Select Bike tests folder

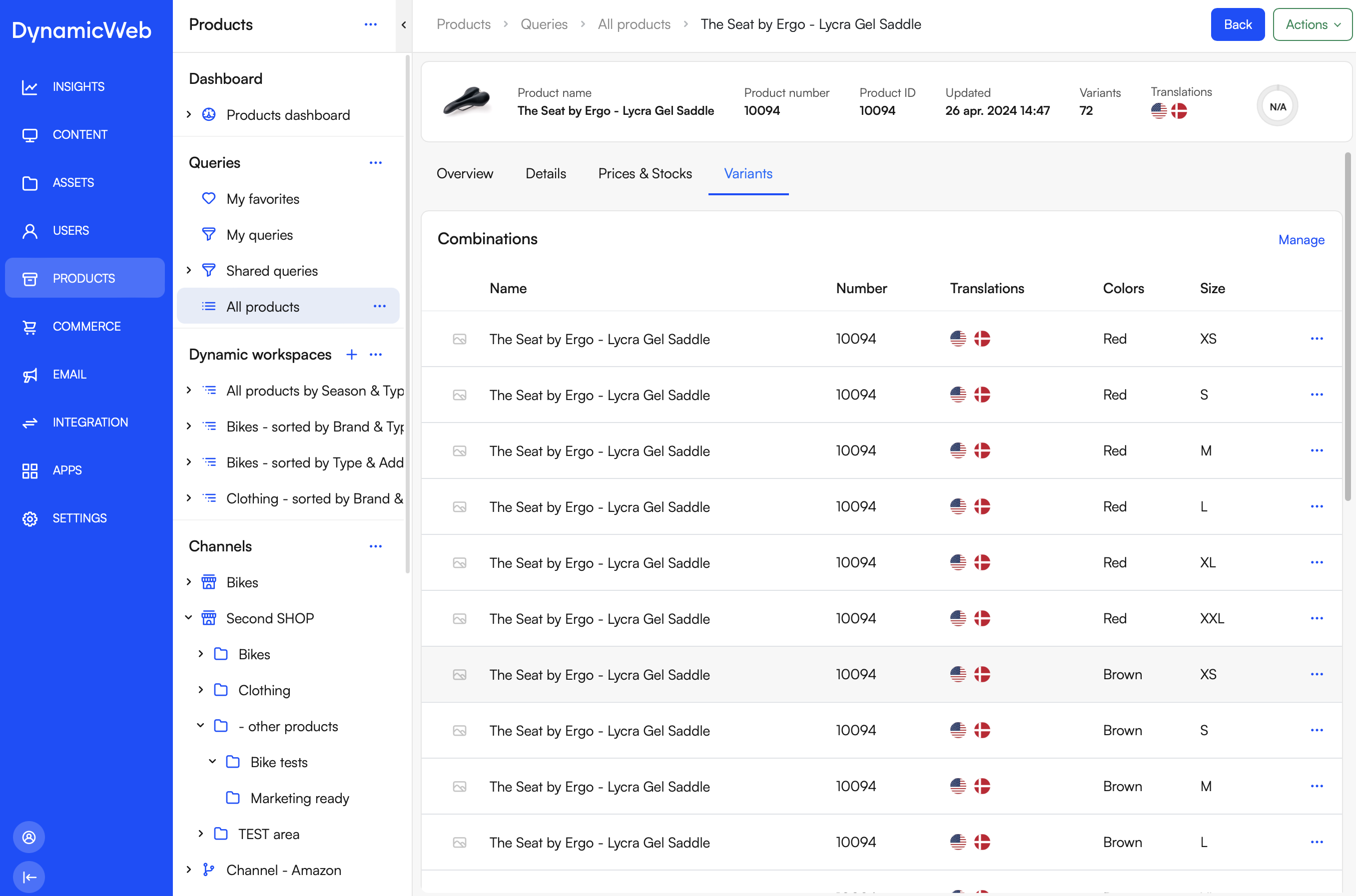[x=279, y=762]
